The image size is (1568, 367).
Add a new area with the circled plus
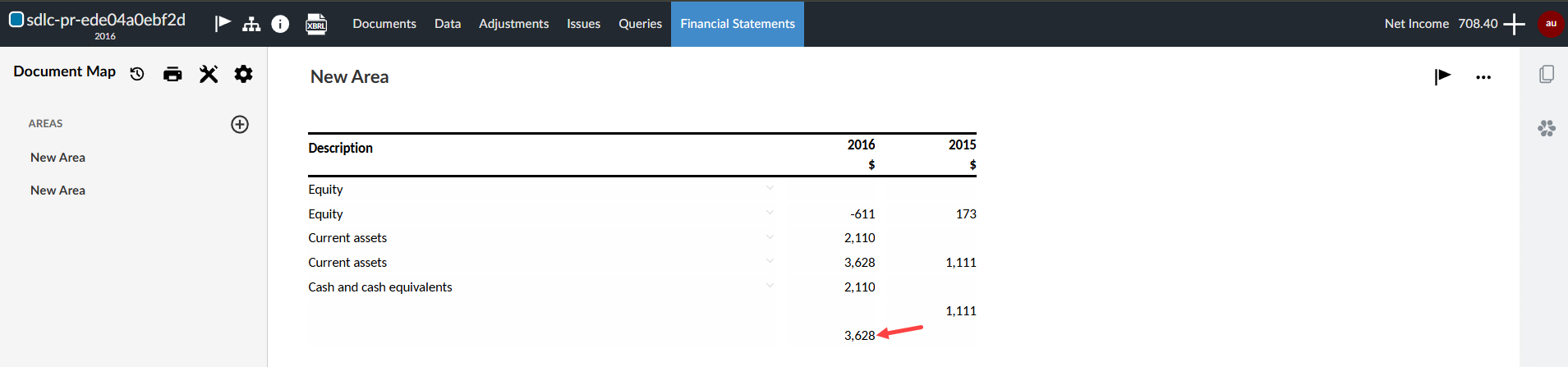(x=240, y=124)
